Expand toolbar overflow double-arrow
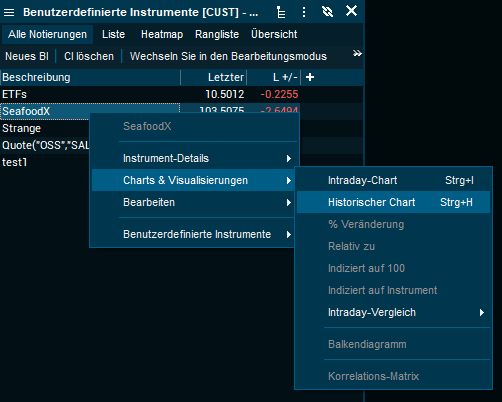Viewport: 502px width, 402px height. [x=357, y=53]
